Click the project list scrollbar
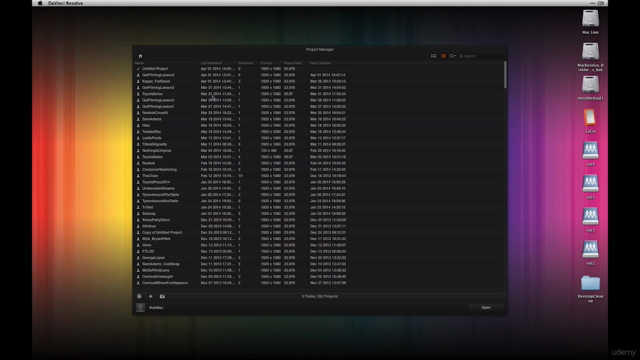Image resolution: width=640 pixels, height=360 pixels. tap(505, 75)
